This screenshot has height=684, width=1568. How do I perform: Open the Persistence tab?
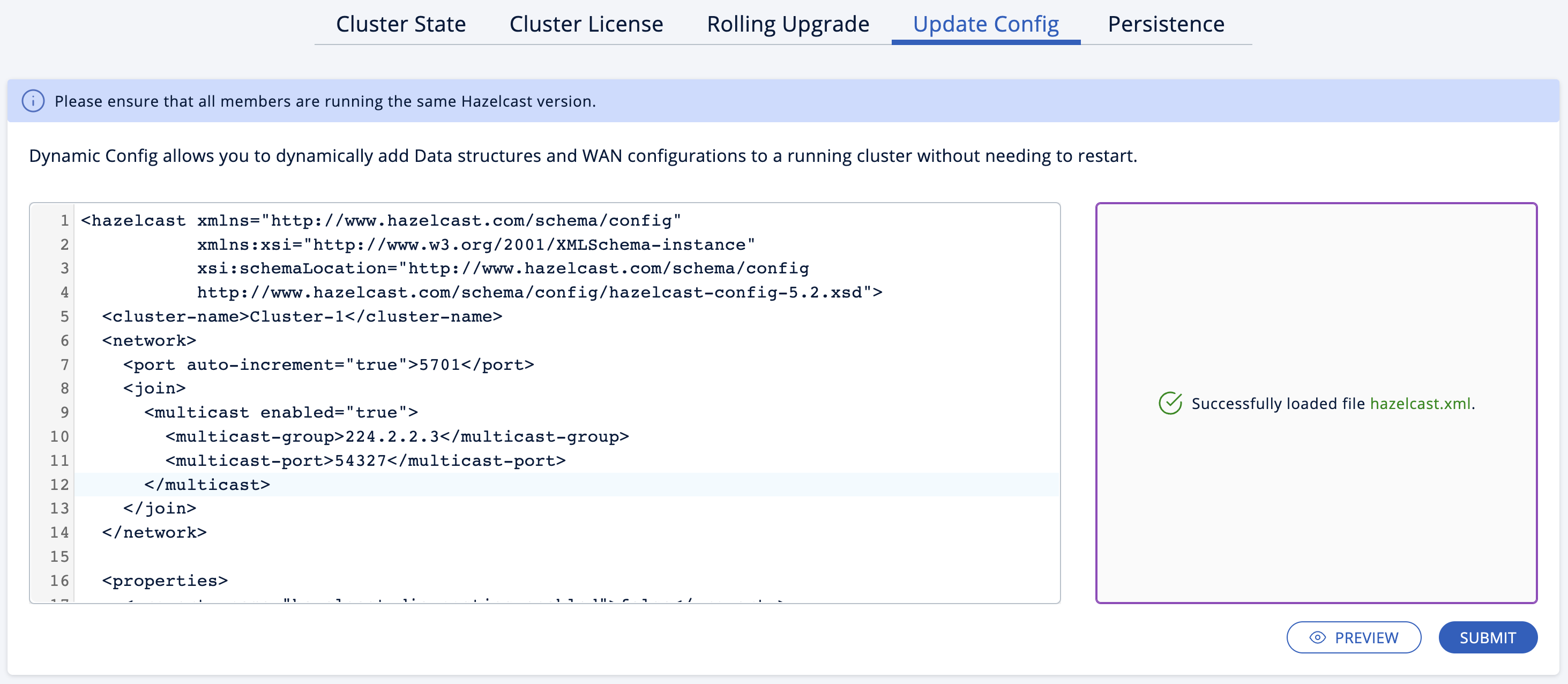pos(1164,24)
